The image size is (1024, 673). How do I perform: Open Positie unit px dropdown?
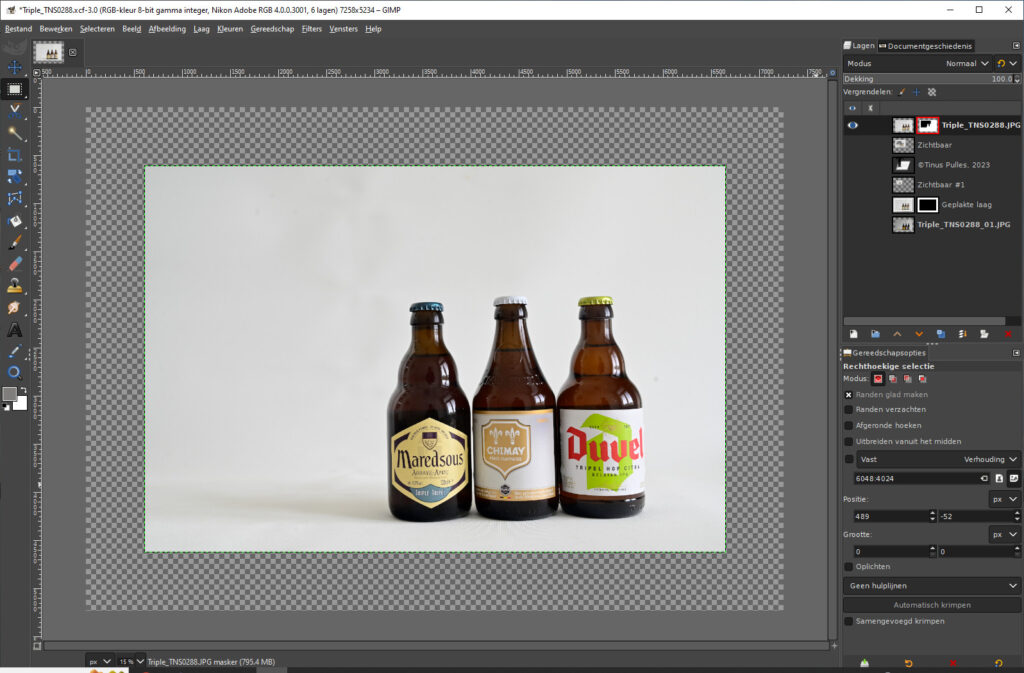coord(1004,499)
